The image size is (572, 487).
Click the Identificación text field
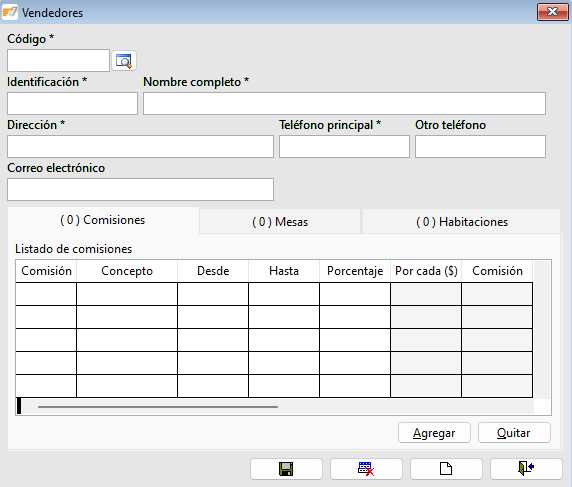[72, 104]
